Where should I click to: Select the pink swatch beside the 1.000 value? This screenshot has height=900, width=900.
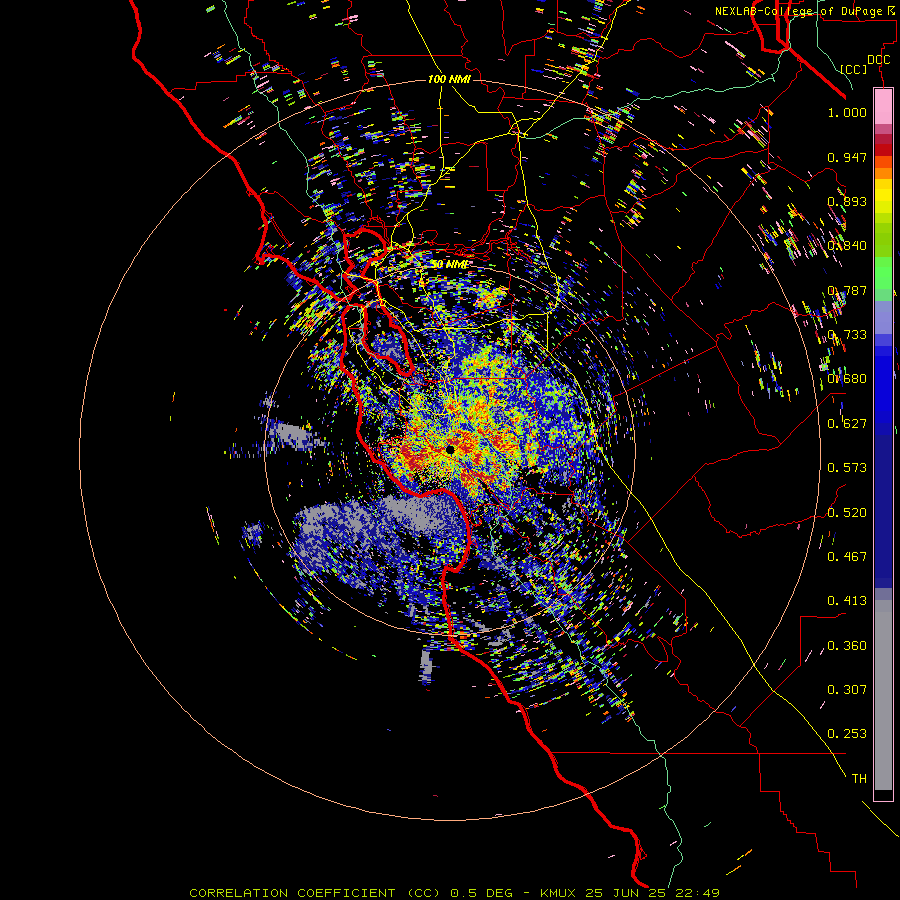click(x=883, y=107)
